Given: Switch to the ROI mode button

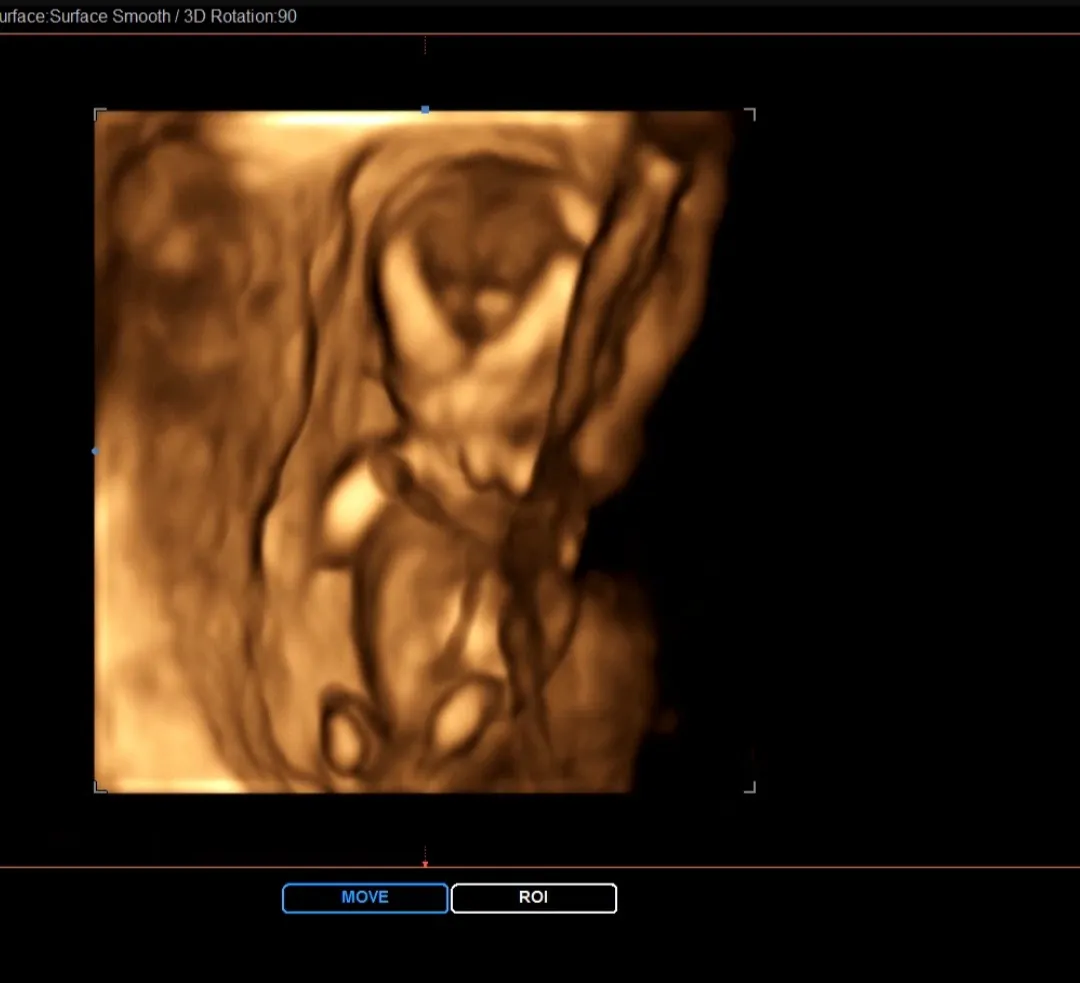Looking at the screenshot, I should (534, 898).
